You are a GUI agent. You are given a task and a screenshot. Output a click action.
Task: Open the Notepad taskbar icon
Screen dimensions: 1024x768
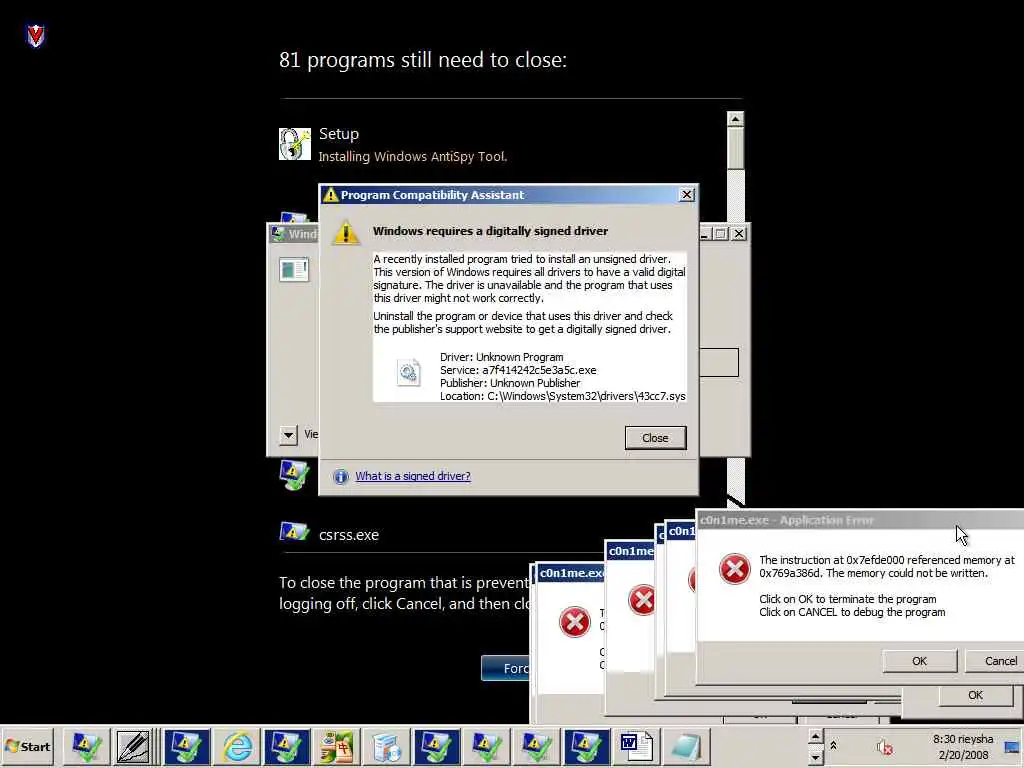(686, 746)
